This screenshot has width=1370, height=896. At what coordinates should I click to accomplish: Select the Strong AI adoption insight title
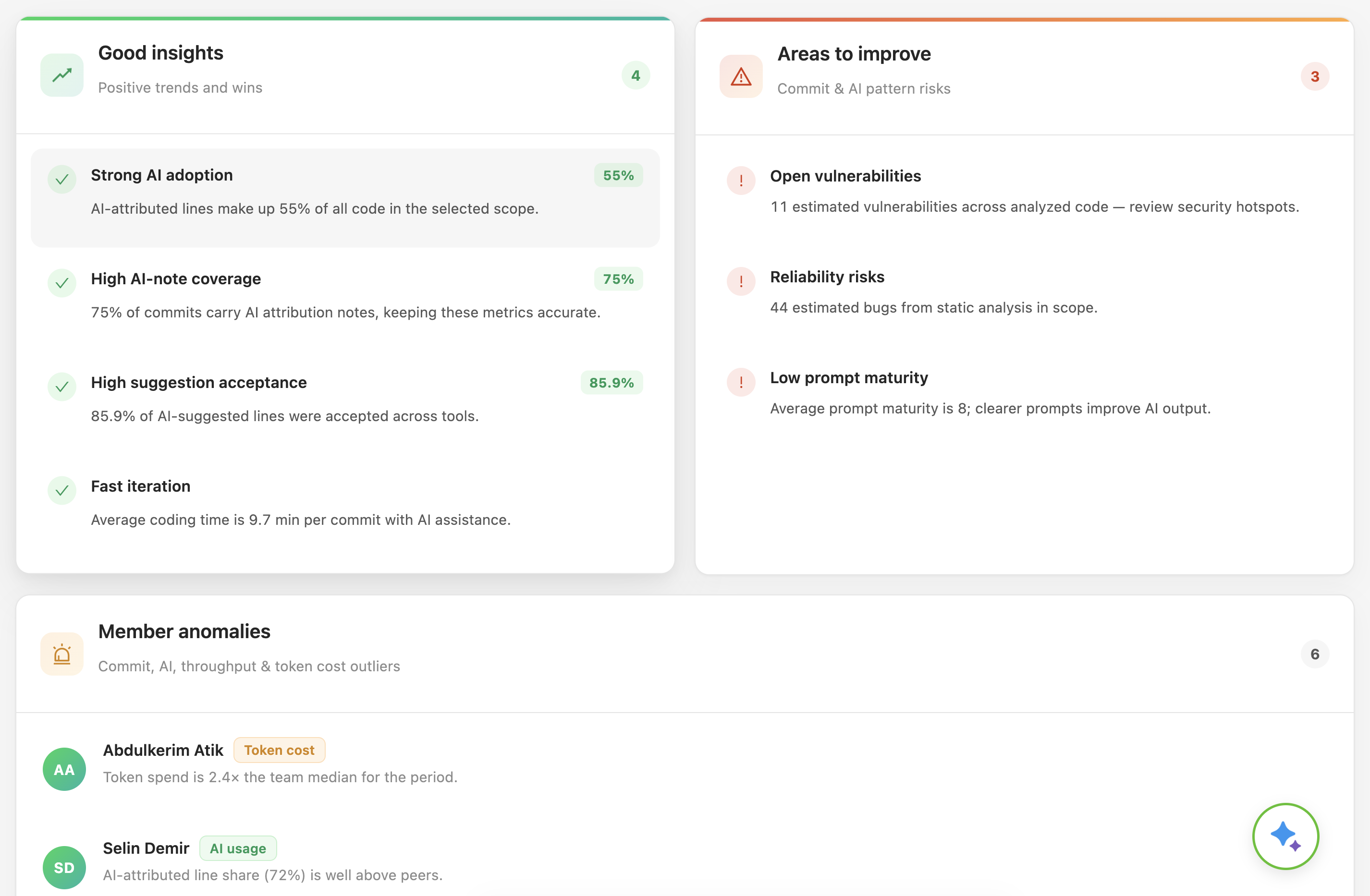pos(162,175)
